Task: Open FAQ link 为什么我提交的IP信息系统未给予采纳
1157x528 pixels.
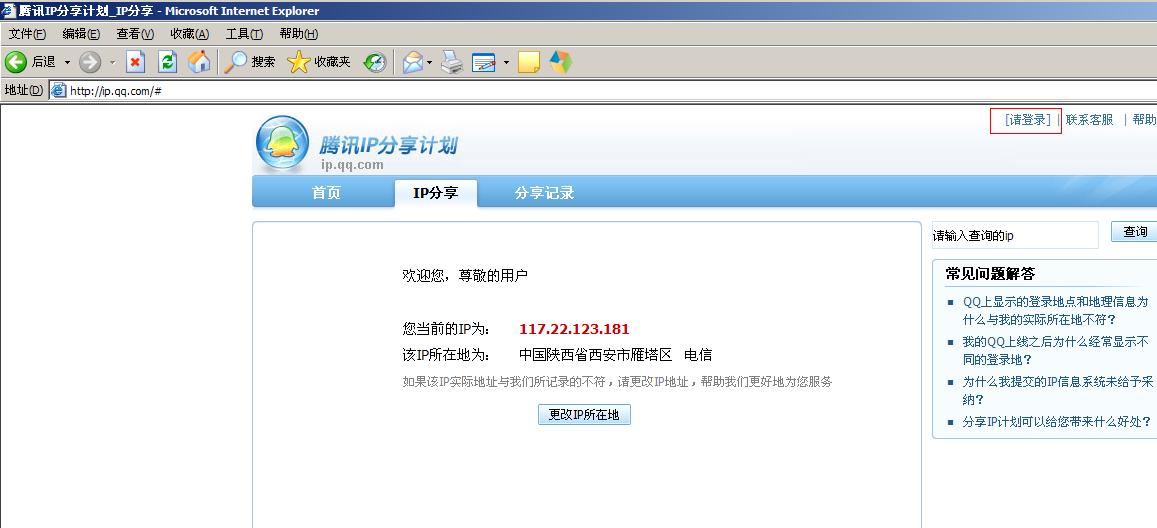Action: coord(1058,391)
